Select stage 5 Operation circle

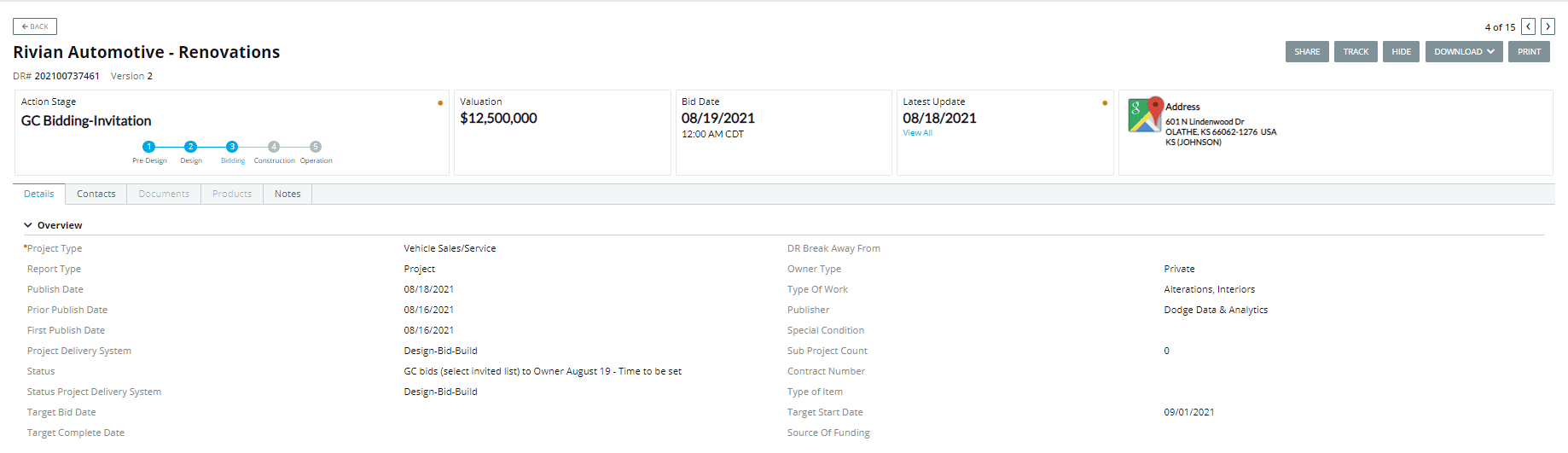click(x=316, y=147)
